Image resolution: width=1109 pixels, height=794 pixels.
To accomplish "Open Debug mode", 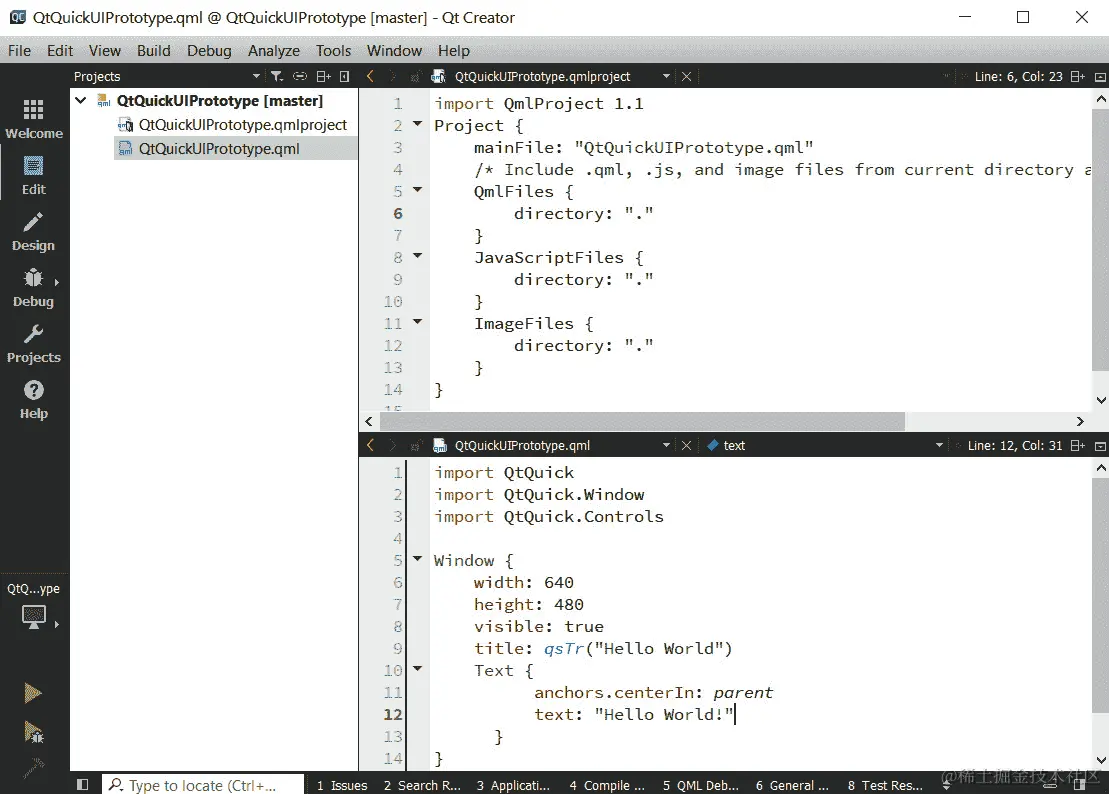I will [x=33, y=286].
